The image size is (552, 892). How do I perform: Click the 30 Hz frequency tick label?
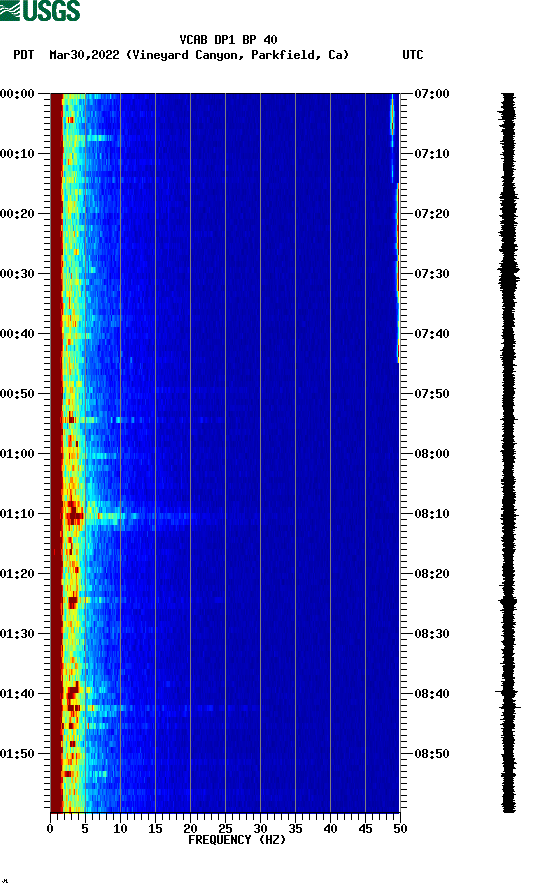point(260,829)
